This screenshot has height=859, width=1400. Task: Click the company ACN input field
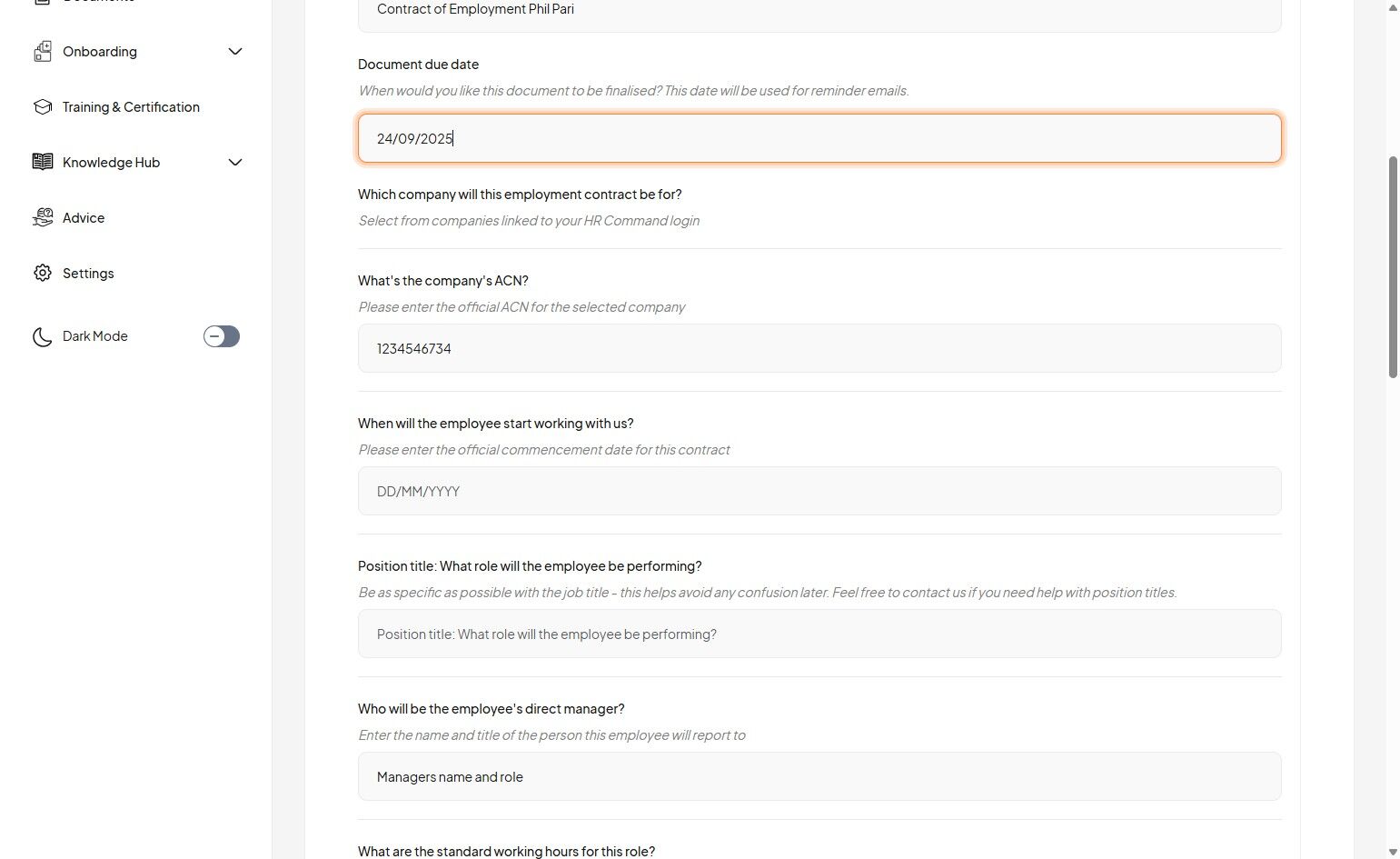pyautogui.click(x=819, y=348)
